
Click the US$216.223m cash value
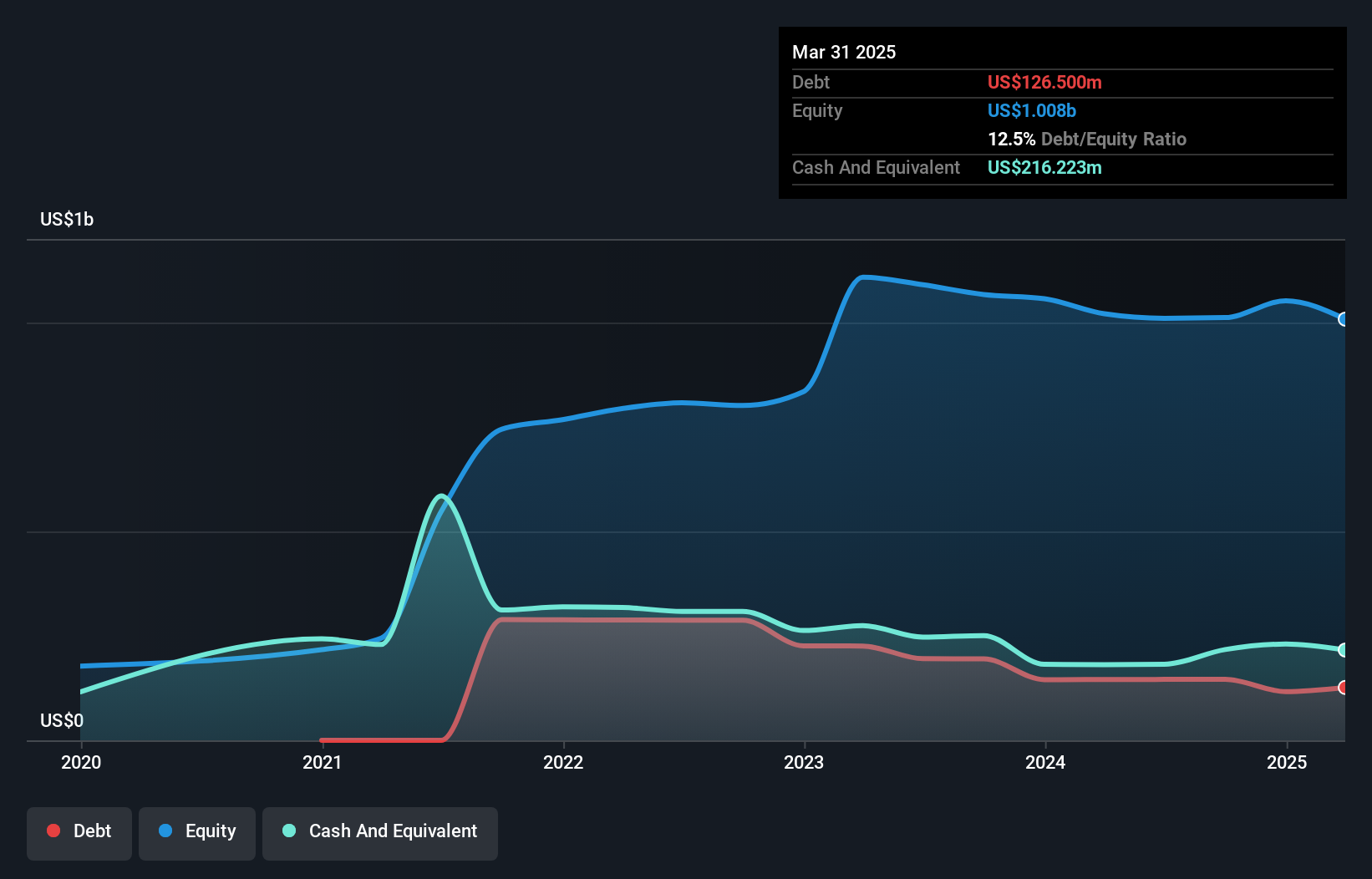[1044, 167]
